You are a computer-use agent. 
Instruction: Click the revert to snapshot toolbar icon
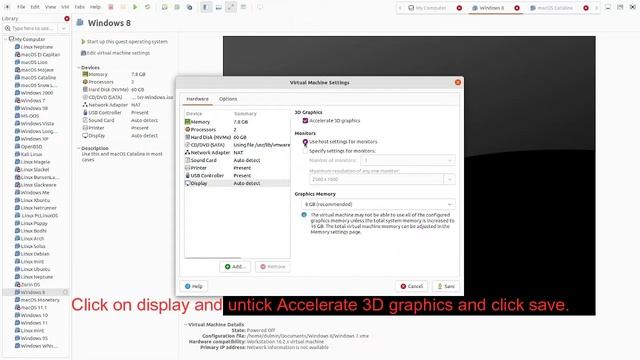click(177, 7)
